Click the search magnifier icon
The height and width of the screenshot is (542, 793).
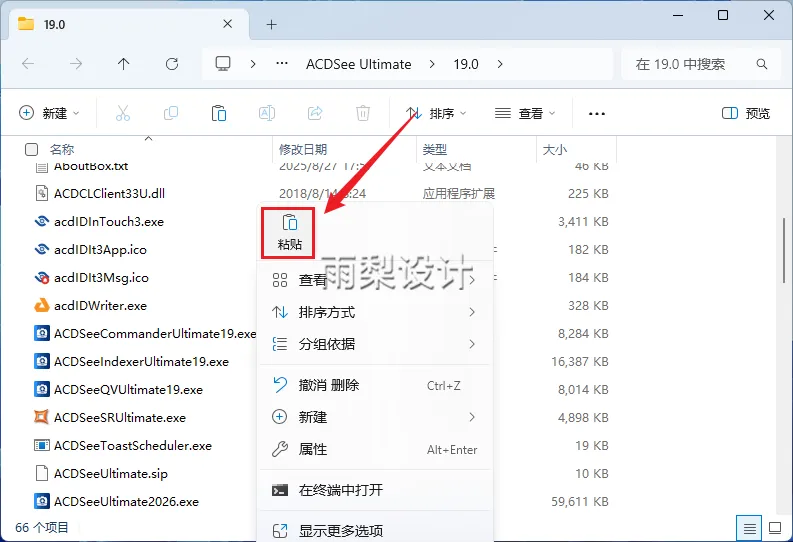[x=762, y=64]
